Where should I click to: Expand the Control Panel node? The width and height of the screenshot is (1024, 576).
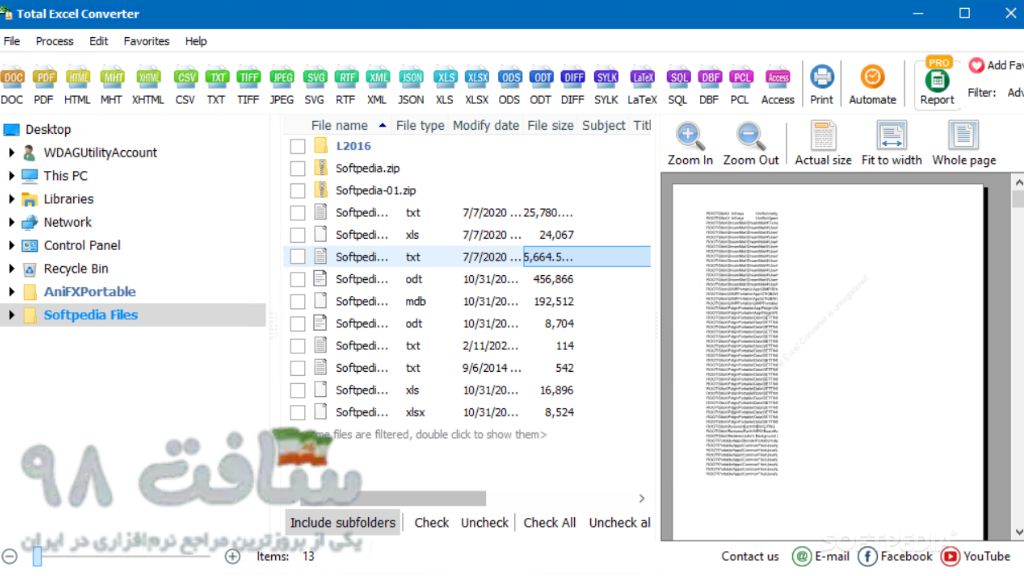point(11,246)
